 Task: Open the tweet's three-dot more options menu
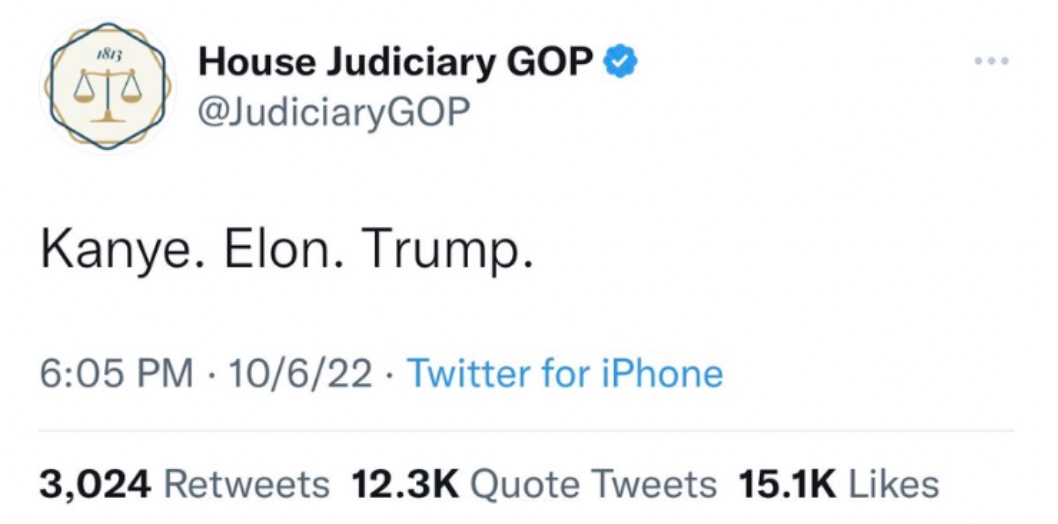[991, 61]
